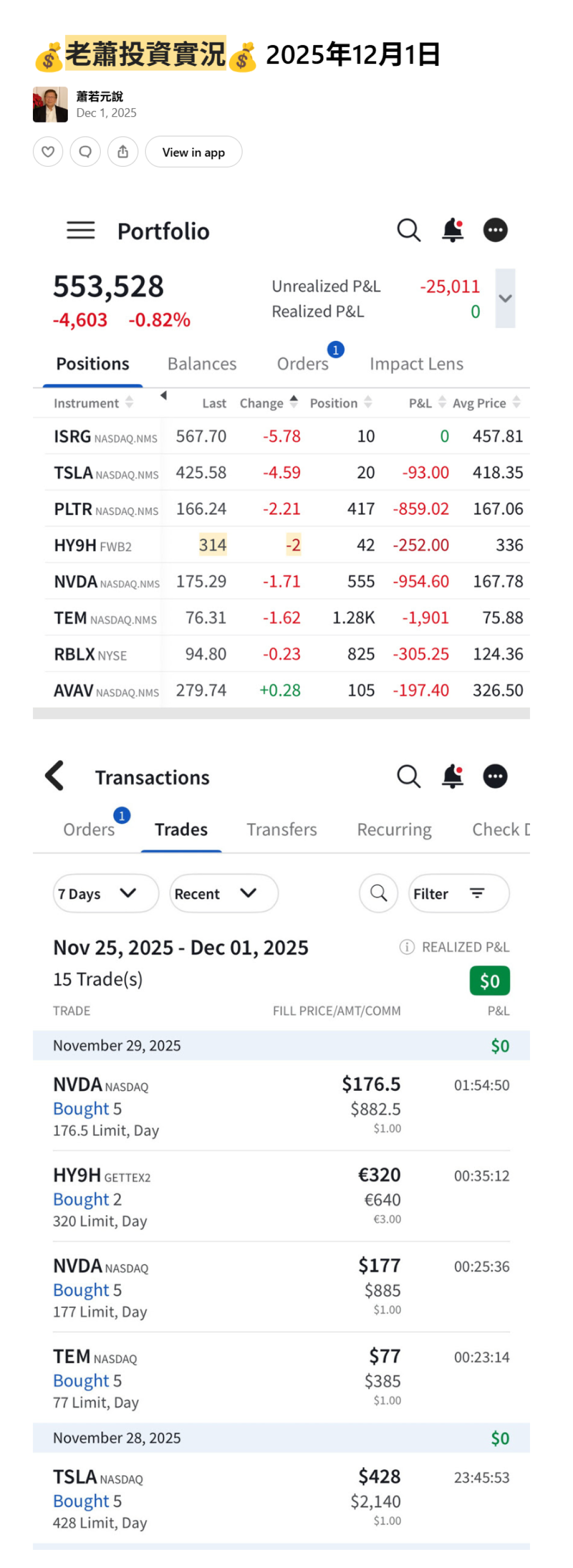Open the Portfolio hamburger menu

click(80, 230)
